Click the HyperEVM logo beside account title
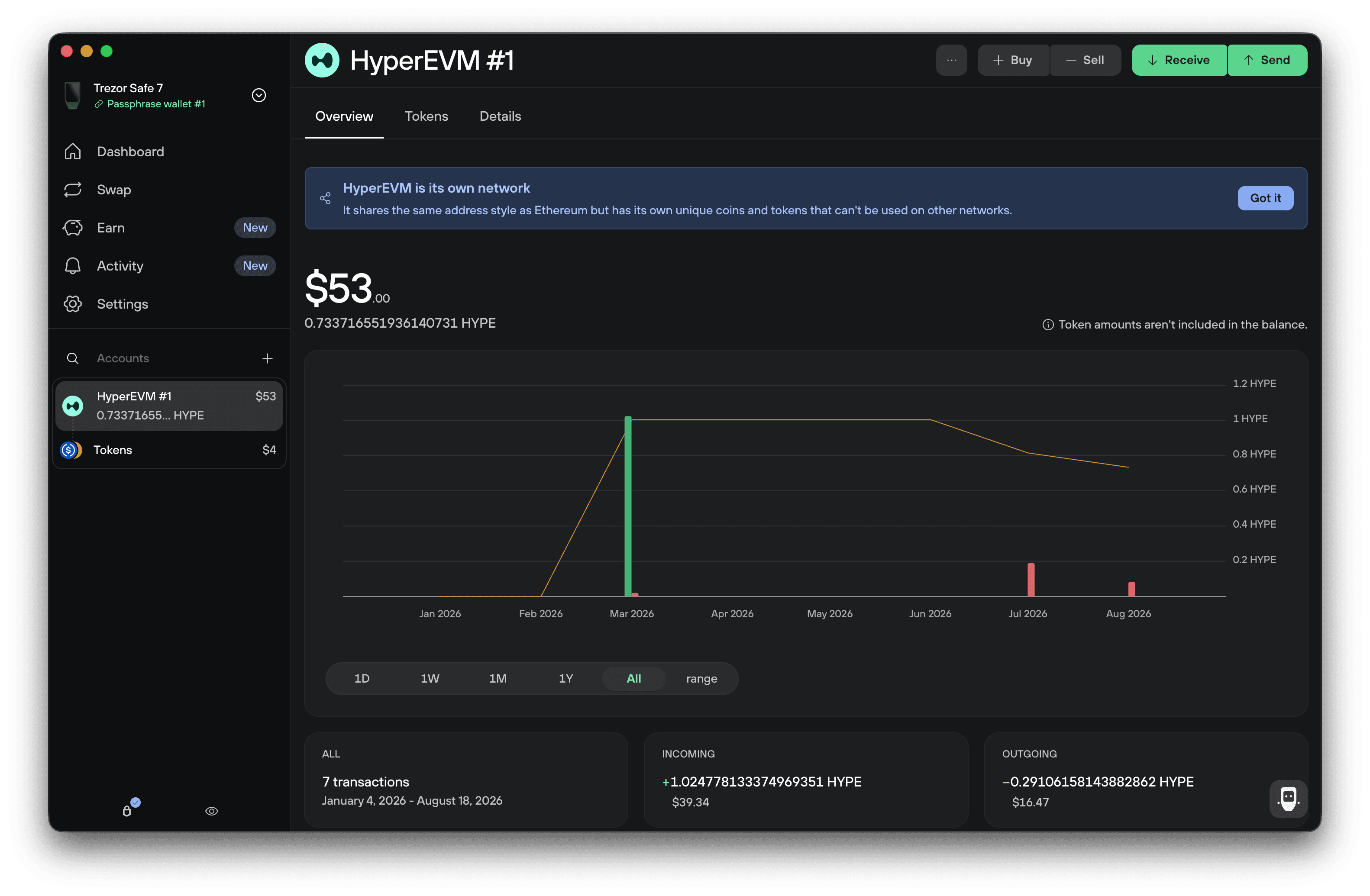Image resolution: width=1370 pixels, height=896 pixels. point(322,60)
